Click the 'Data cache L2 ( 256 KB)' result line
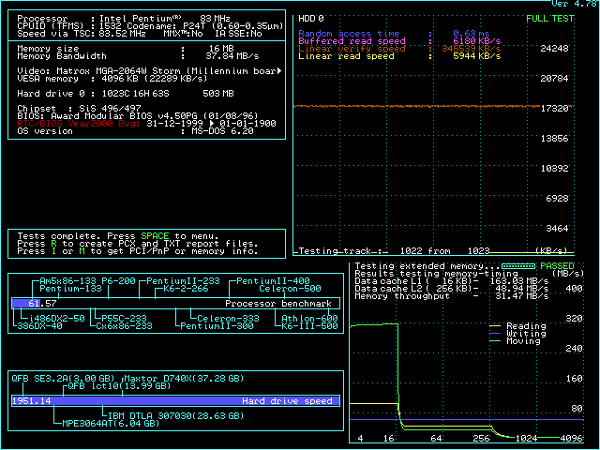This screenshot has height=450, width=600. point(452,289)
